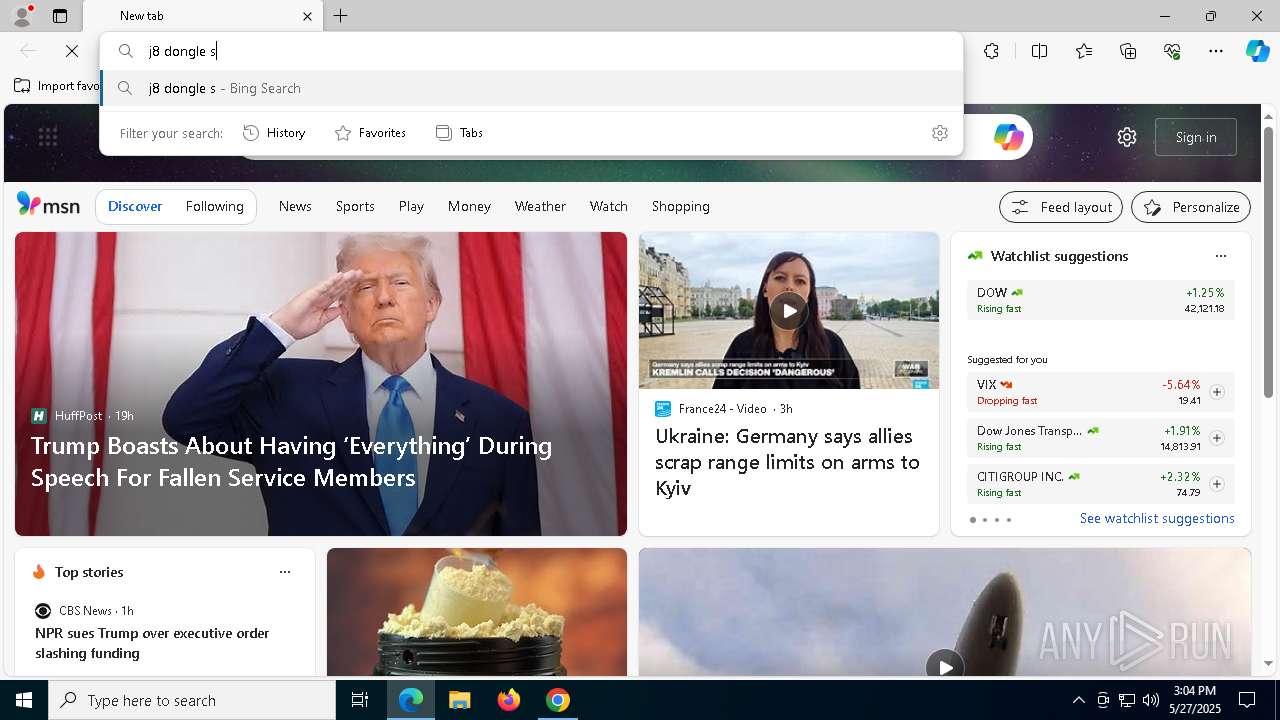The image size is (1280, 720).
Task: Launch Chrome from taskbar
Action: (x=558, y=700)
